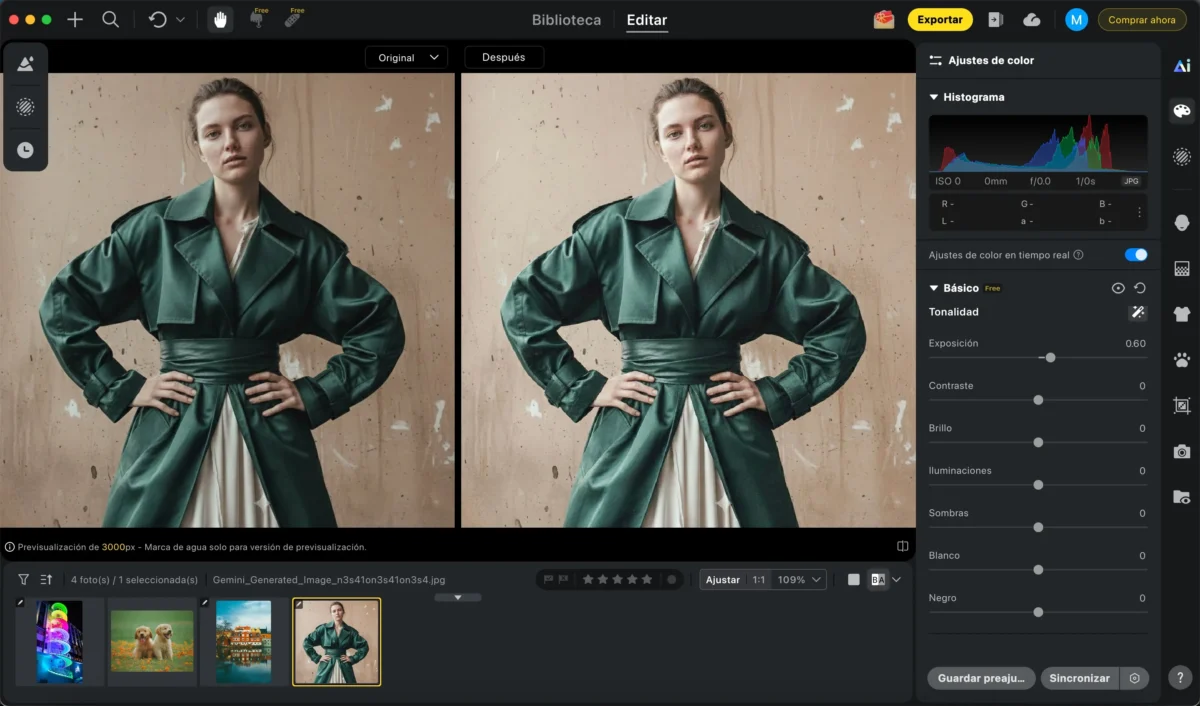Switch to the Editar tab
The image size is (1200, 706).
[646, 20]
